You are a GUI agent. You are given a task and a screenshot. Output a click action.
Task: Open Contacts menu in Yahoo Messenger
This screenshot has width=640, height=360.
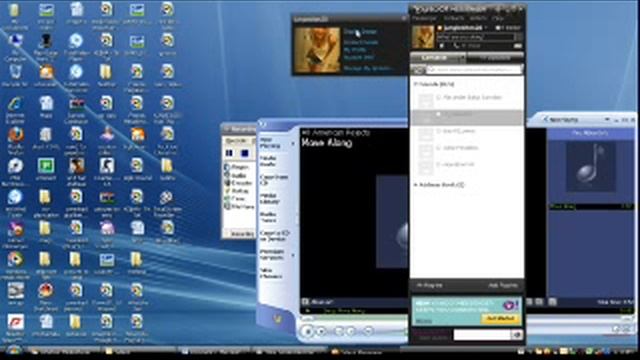point(453,18)
